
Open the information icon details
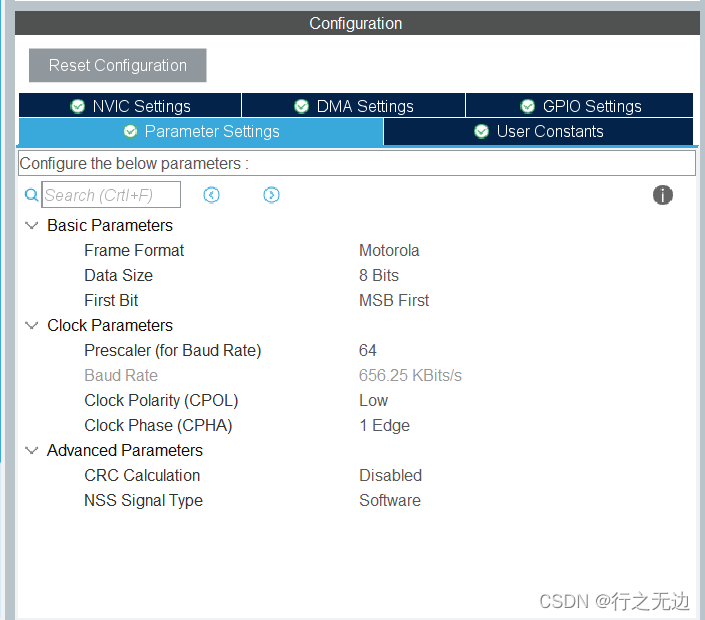[x=663, y=195]
